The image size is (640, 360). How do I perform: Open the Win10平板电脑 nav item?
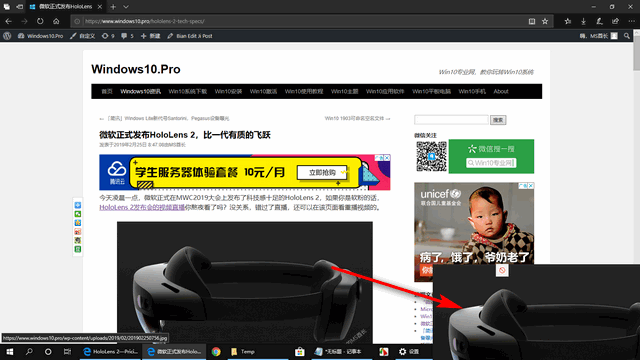pos(431,91)
